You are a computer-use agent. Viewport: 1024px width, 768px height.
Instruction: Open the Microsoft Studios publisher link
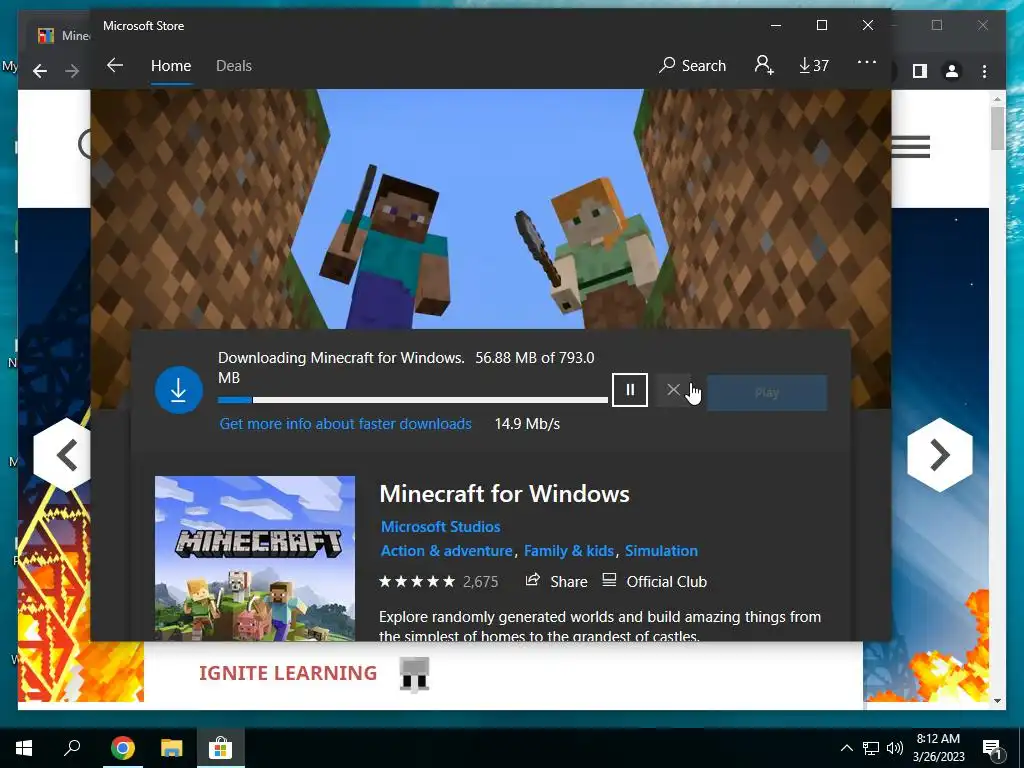[x=440, y=526]
